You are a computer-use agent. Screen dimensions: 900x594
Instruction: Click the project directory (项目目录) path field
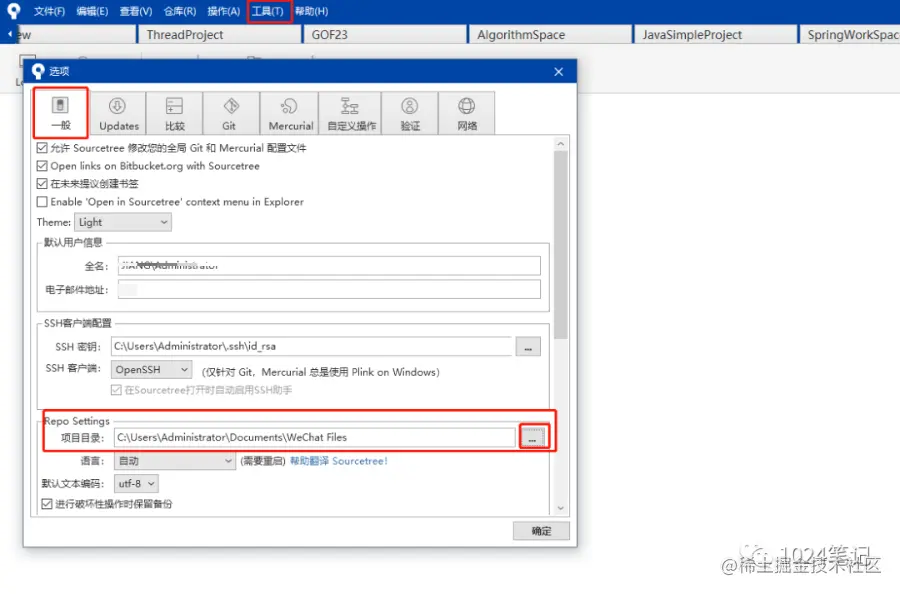[315, 437]
